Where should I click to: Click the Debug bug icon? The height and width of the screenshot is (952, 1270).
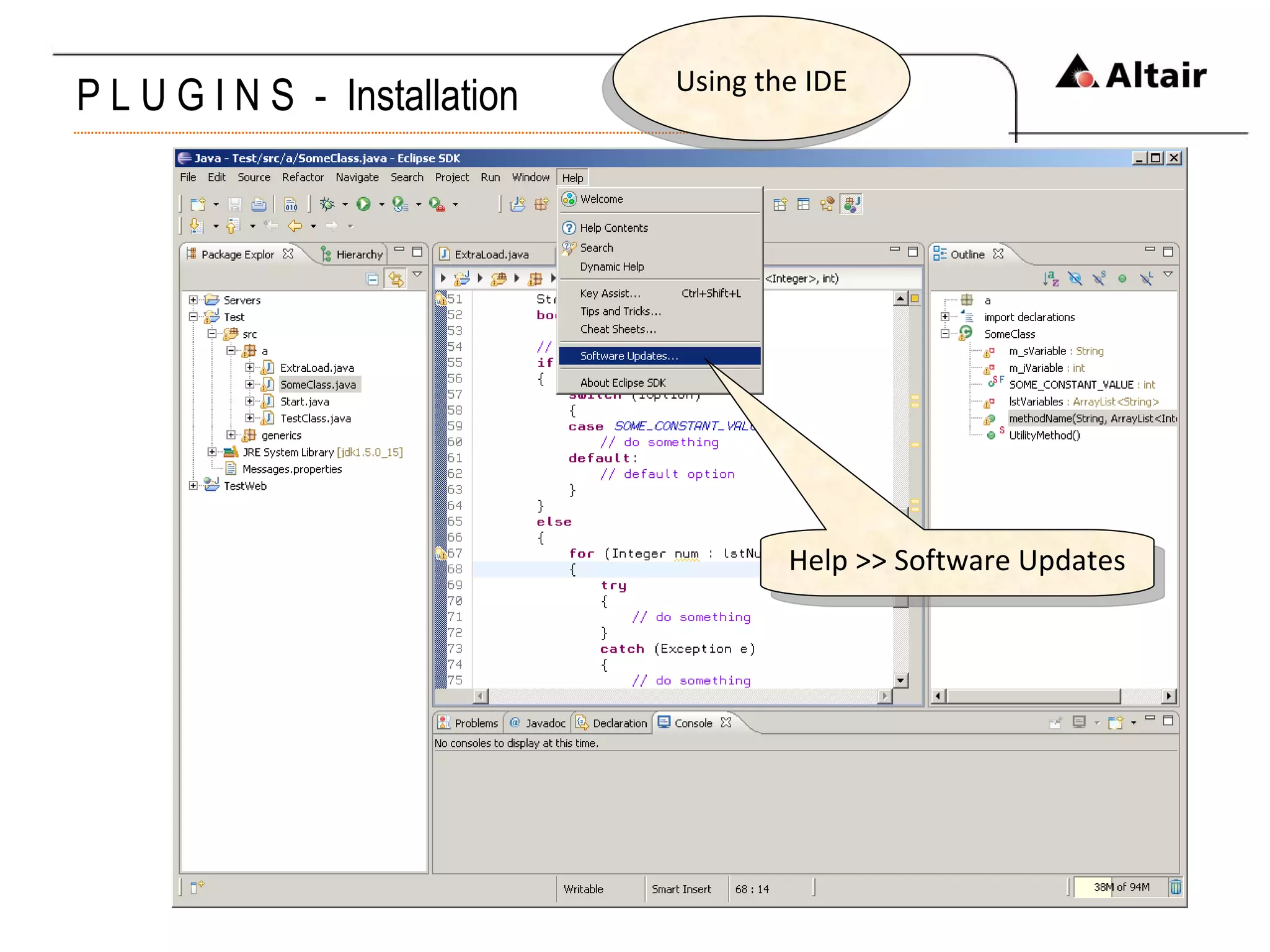pyautogui.click(x=327, y=204)
